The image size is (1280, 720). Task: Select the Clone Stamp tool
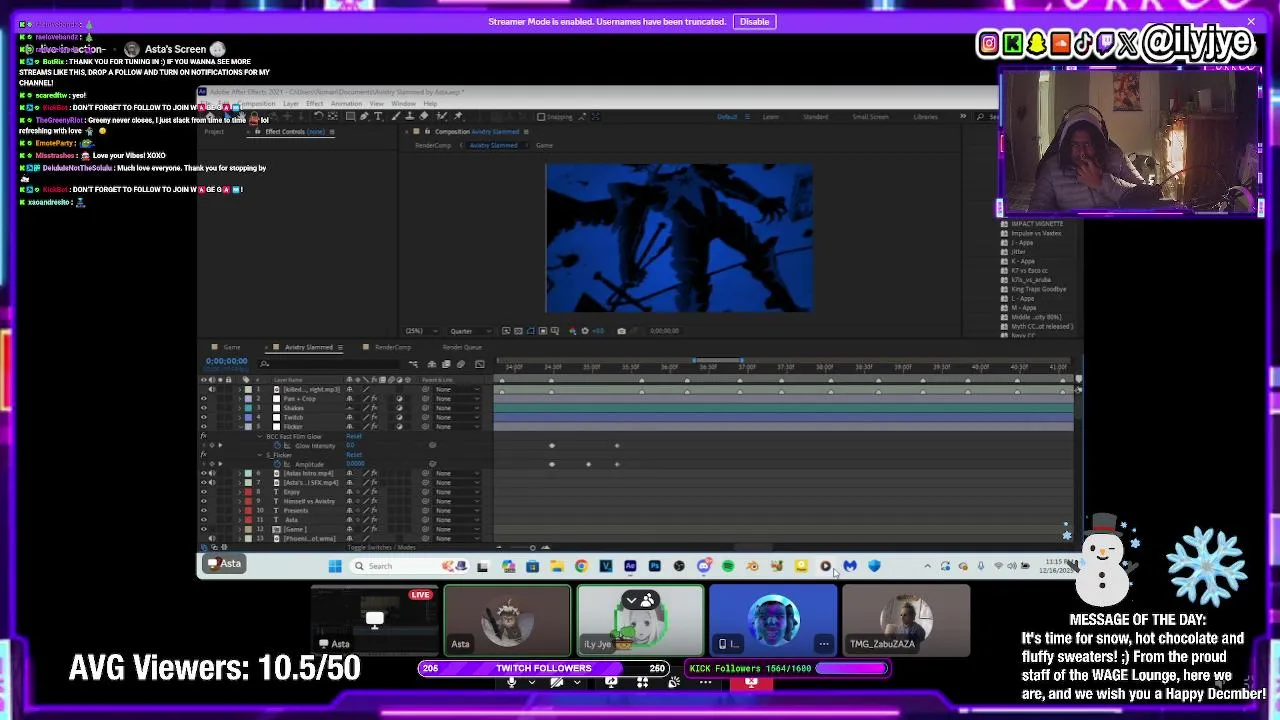[x=410, y=116]
